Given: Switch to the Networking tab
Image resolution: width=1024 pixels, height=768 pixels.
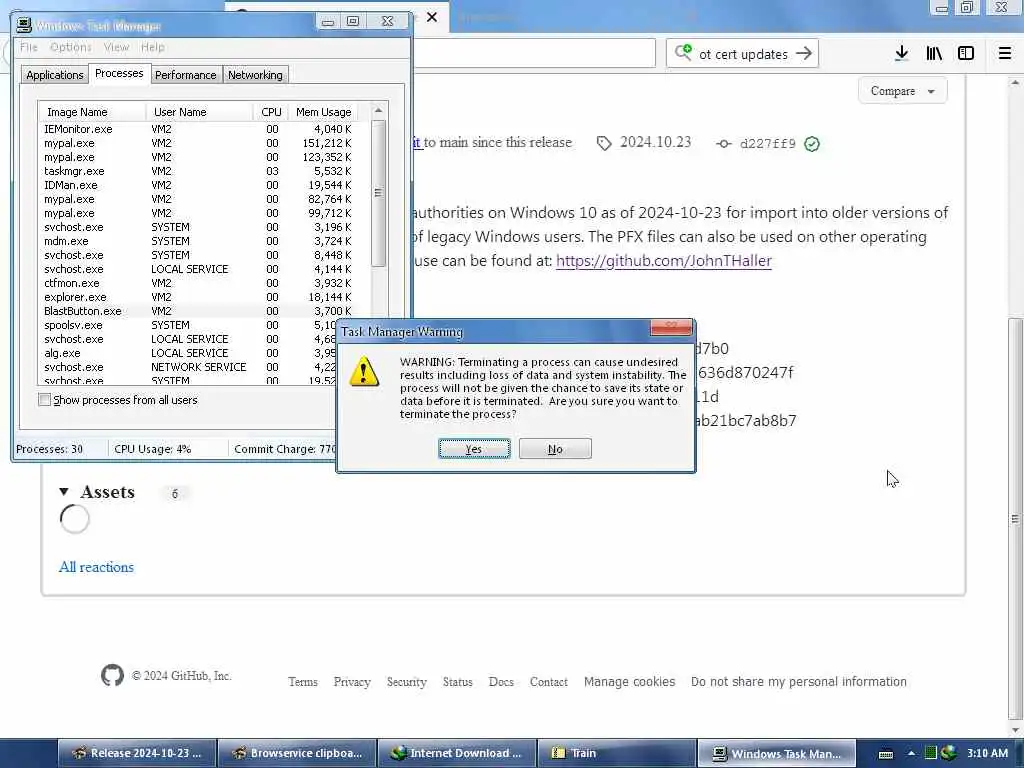Looking at the screenshot, I should [x=255, y=75].
